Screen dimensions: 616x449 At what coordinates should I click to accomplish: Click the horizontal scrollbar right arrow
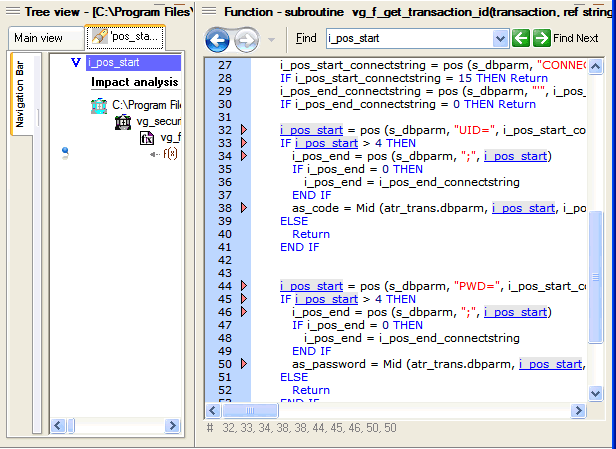(581, 410)
